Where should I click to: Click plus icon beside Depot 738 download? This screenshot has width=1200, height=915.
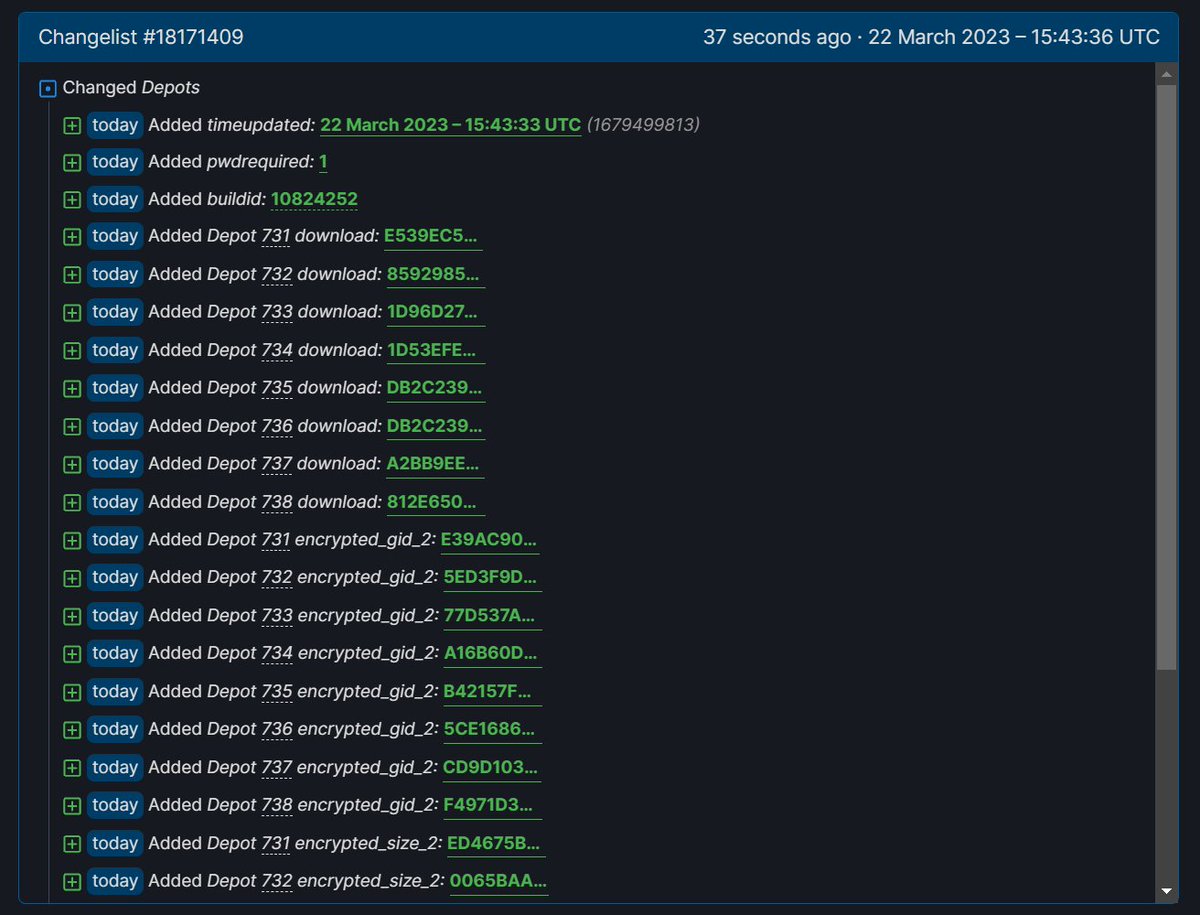pos(72,503)
